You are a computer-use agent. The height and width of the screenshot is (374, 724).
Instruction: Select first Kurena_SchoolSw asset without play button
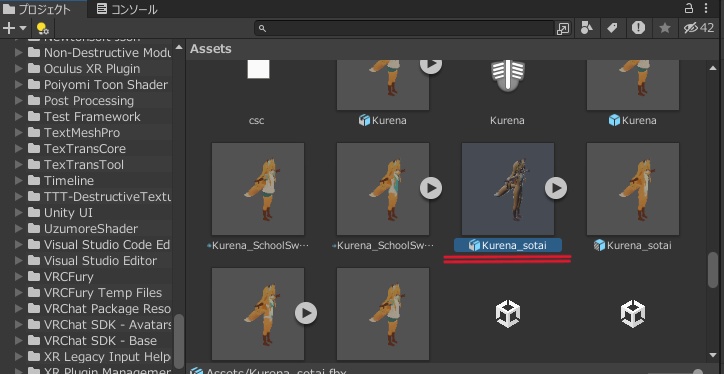258,188
